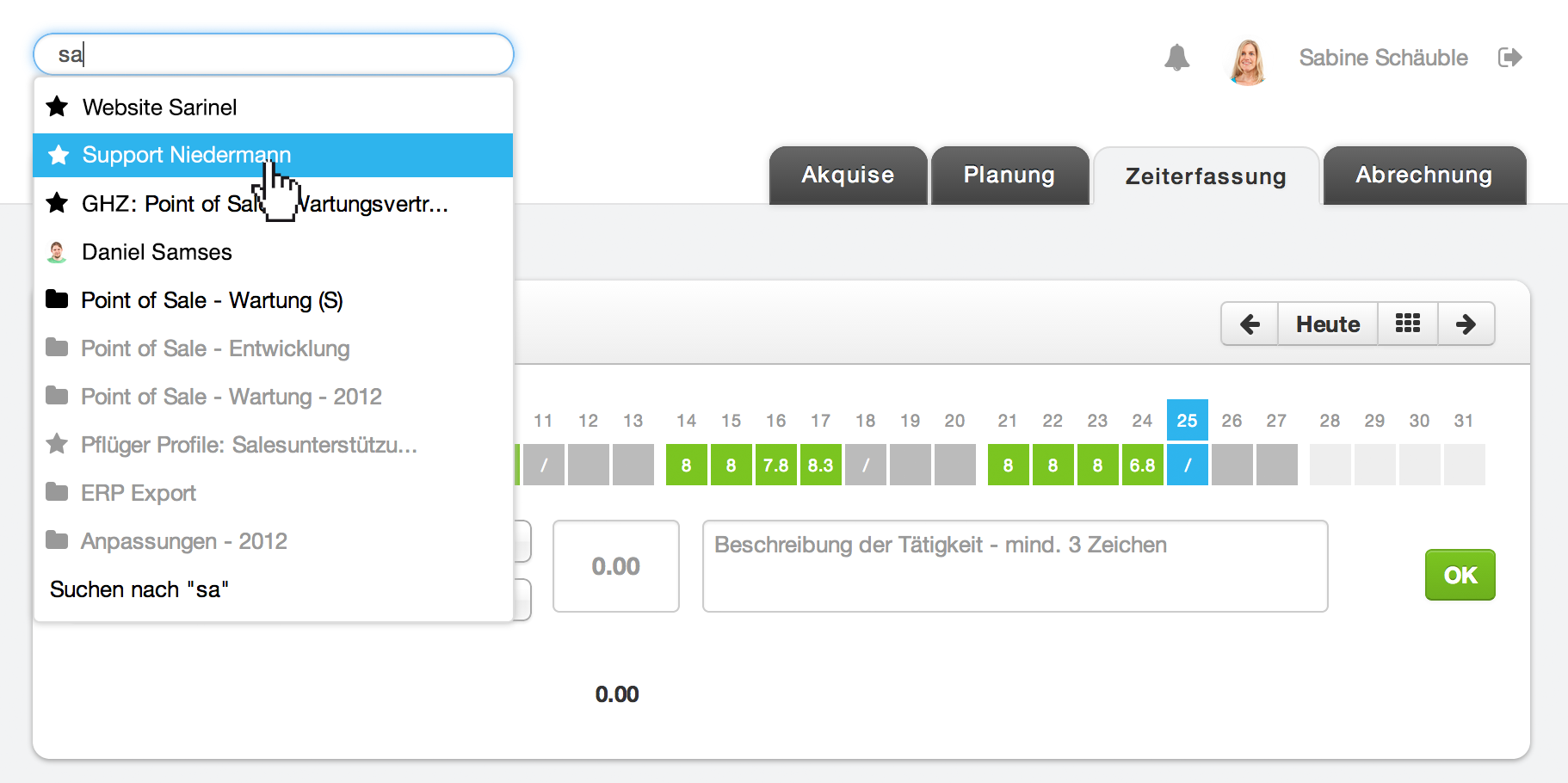Open the notifications bell icon
This screenshot has width=1568, height=783.
coord(1176,58)
